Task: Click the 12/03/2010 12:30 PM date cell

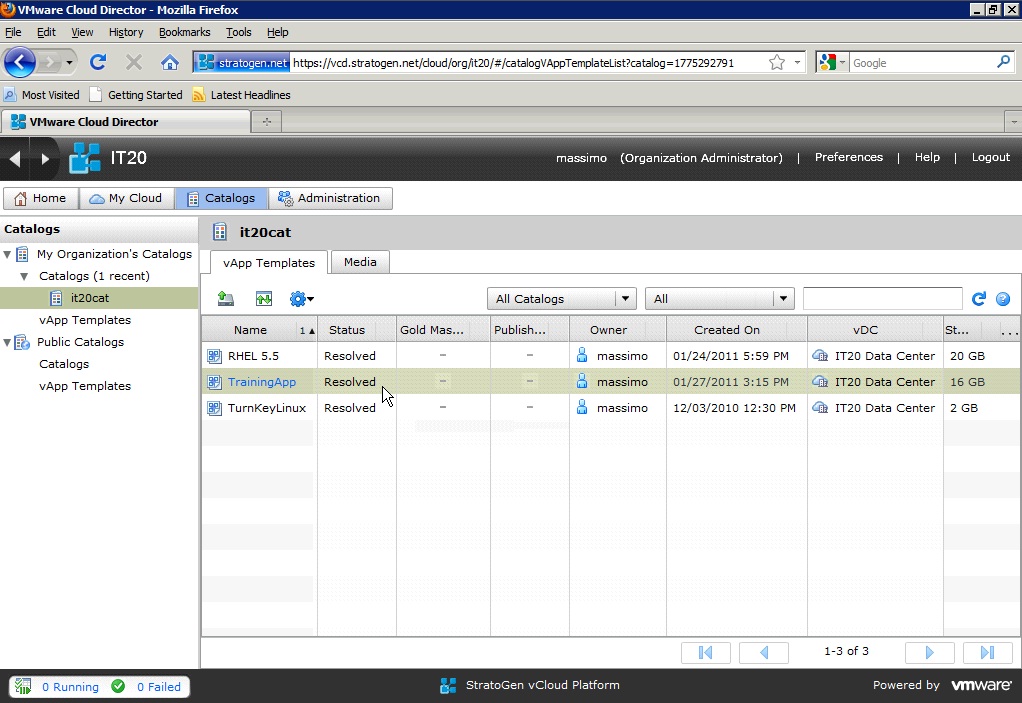Action: pos(735,408)
